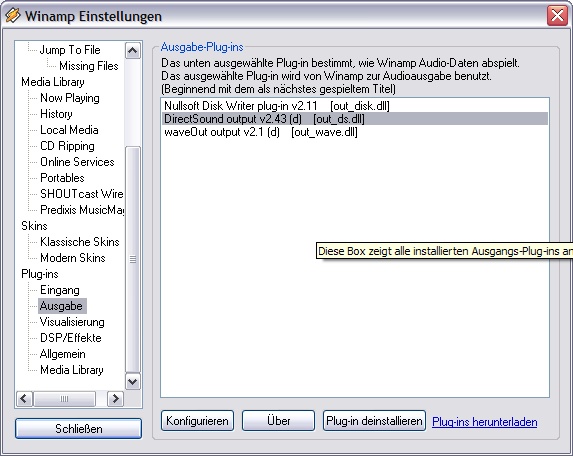Close the Winamp Einstellungen window
The width and height of the screenshot is (573, 456).
pyautogui.click(x=557, y=16)
